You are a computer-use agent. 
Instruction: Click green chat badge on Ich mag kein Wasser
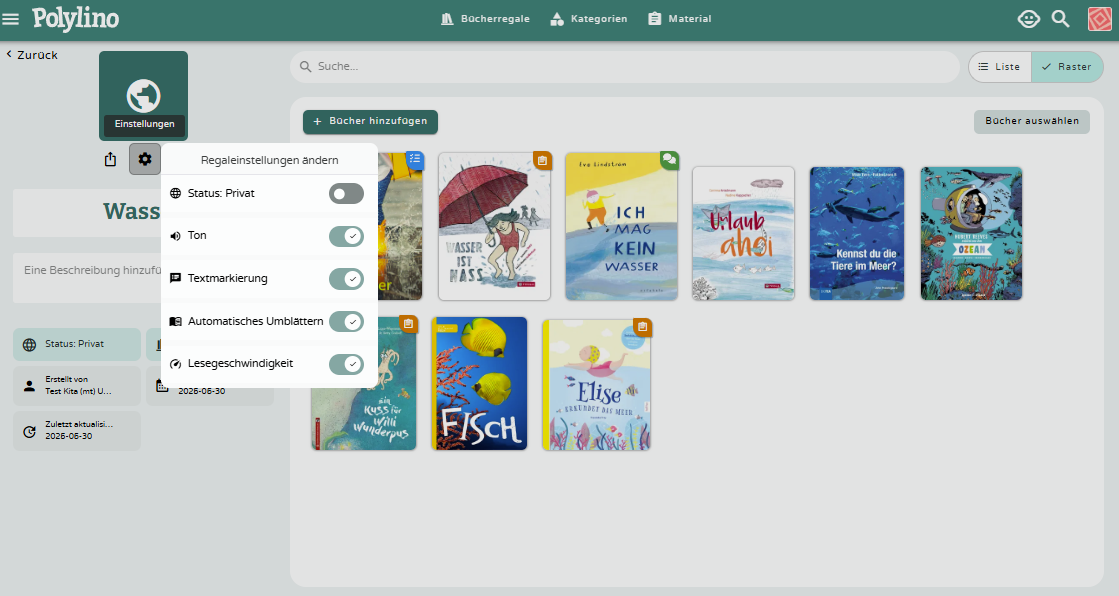(669, 160)
